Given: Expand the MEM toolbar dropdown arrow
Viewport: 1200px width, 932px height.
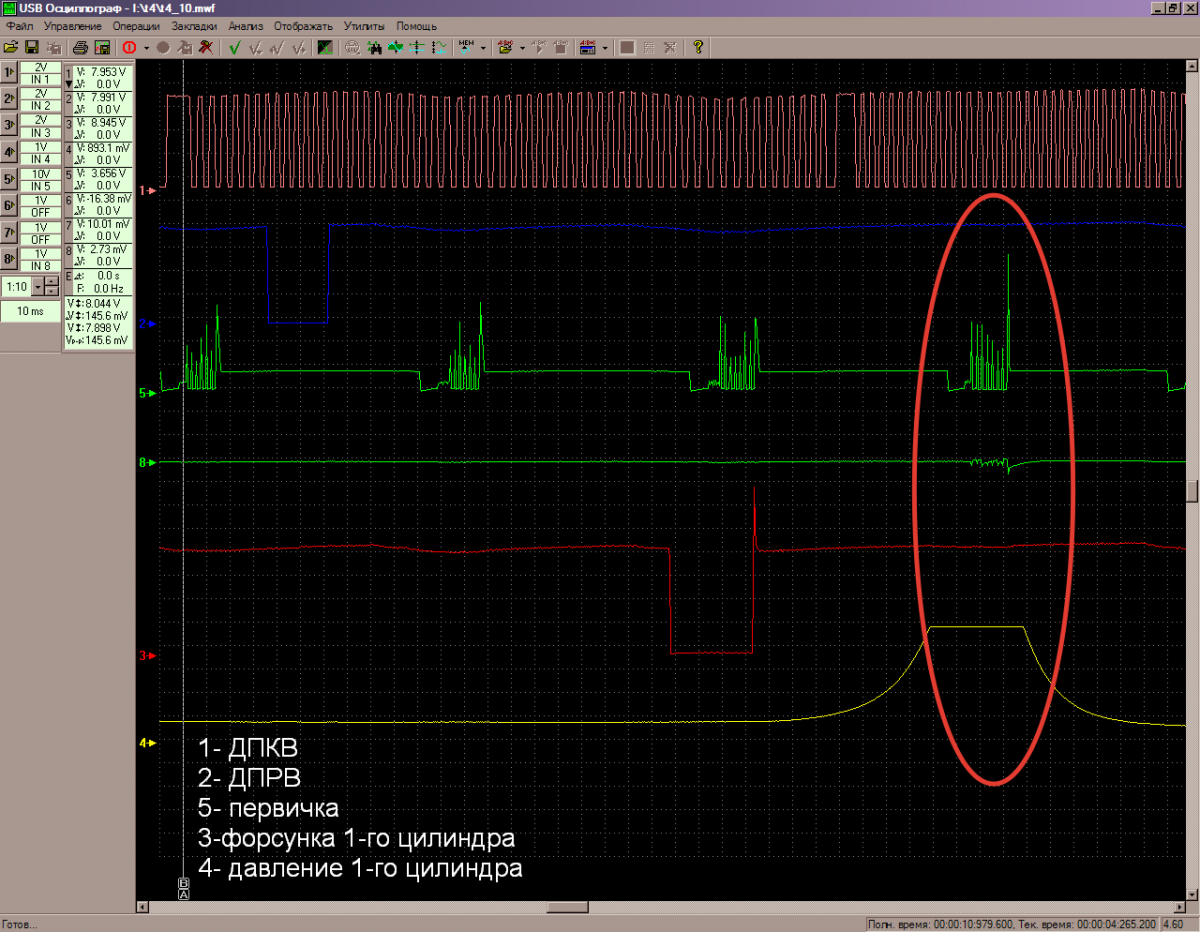Looking at the screenshot, I should (483, 47).
